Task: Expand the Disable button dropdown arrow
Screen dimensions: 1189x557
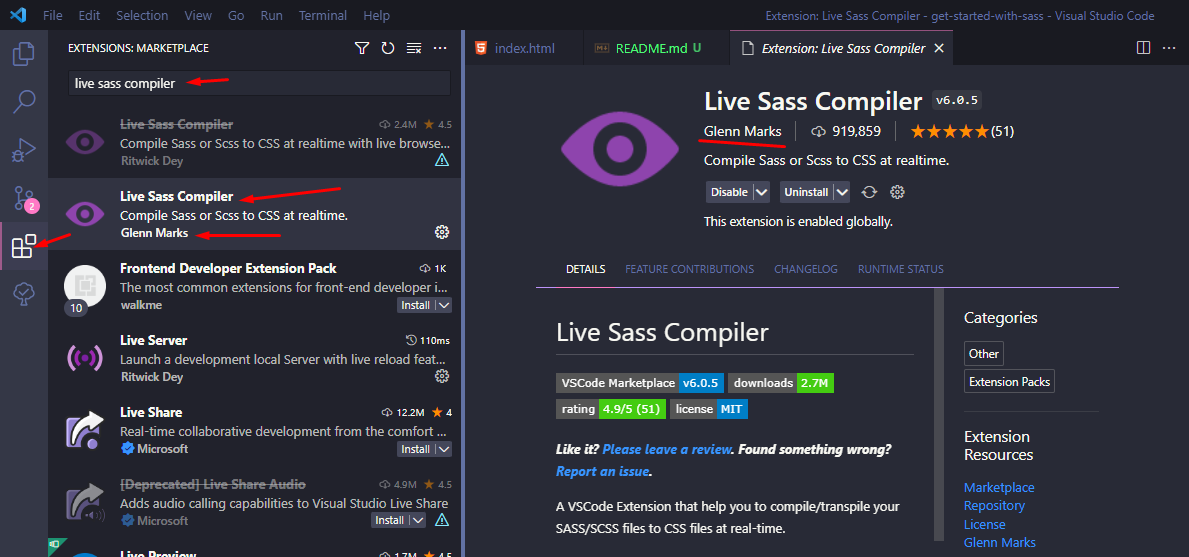Action: 761,192
